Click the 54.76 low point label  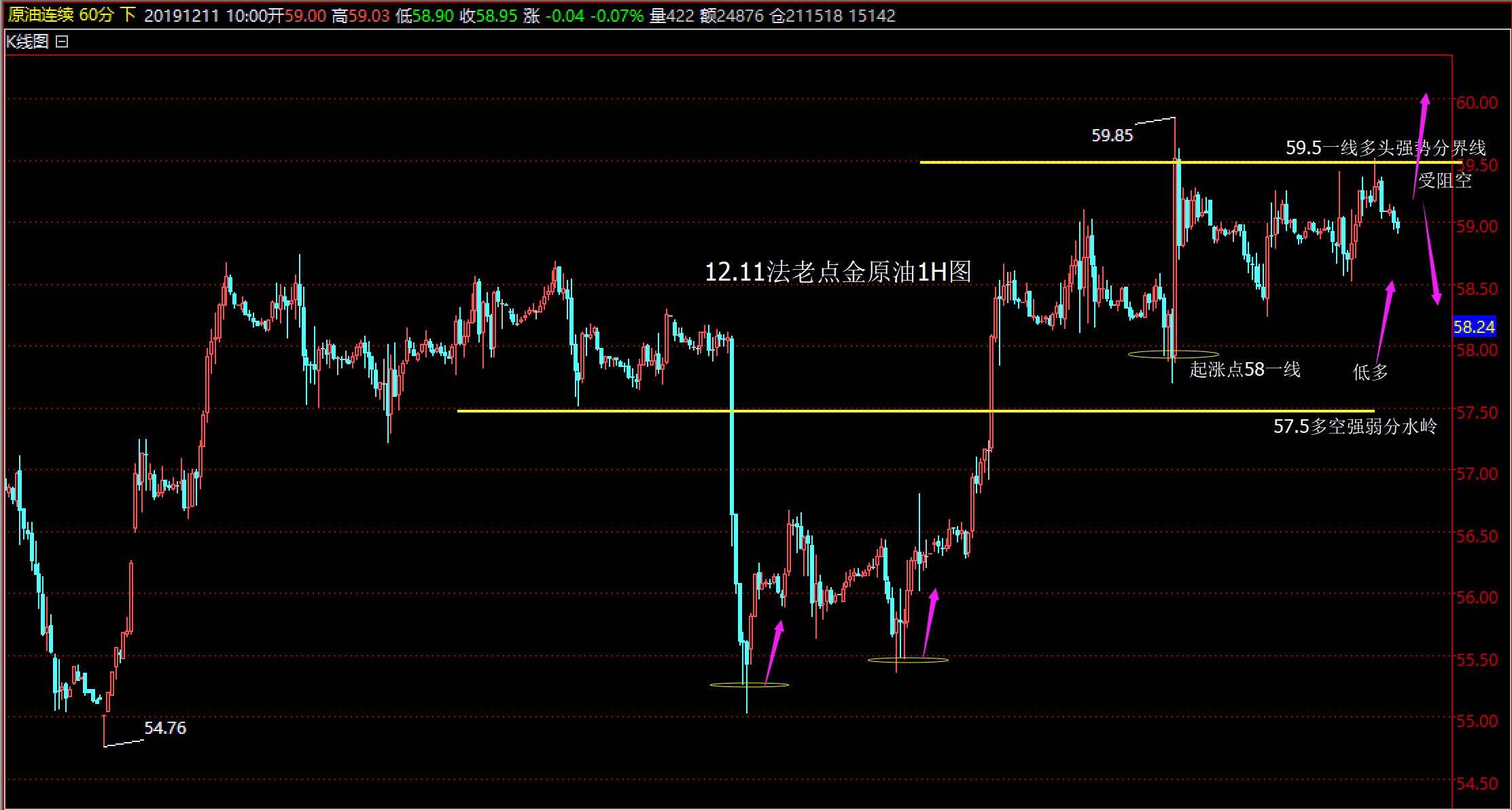coord(165,728)
